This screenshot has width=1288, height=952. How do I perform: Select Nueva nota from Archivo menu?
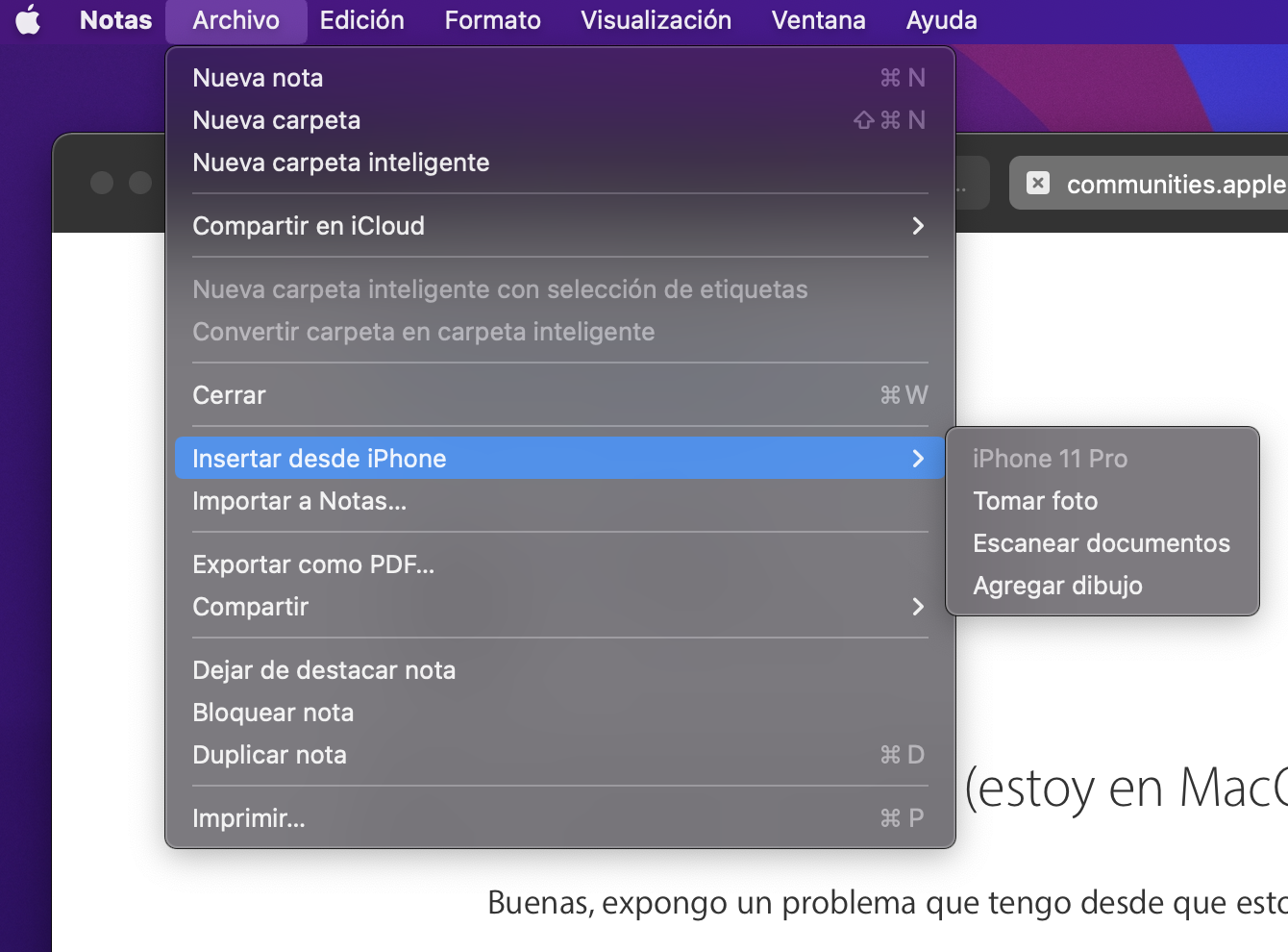click(258, 78)
